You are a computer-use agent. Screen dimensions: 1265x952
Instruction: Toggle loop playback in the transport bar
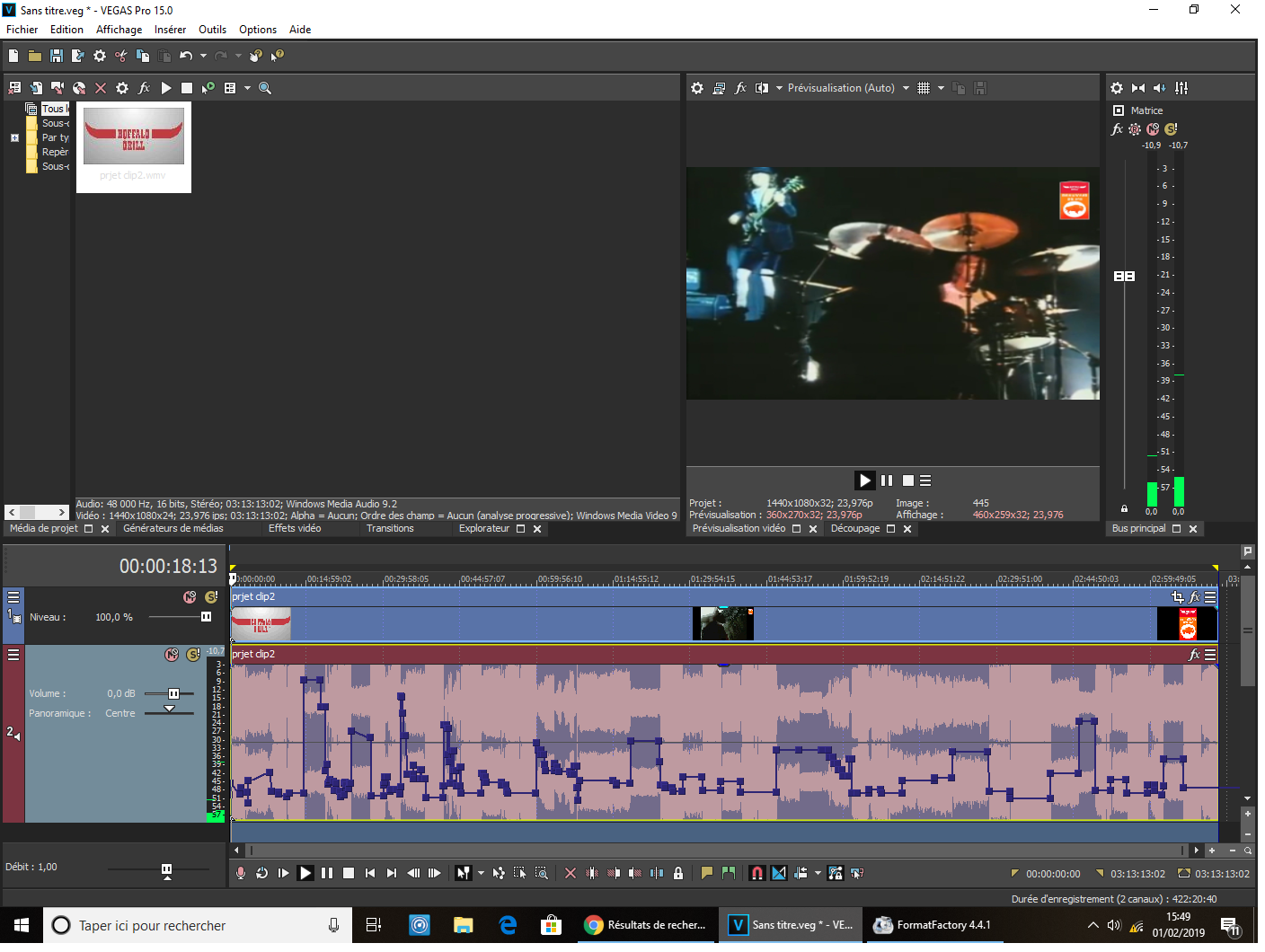tap(262, 873)
